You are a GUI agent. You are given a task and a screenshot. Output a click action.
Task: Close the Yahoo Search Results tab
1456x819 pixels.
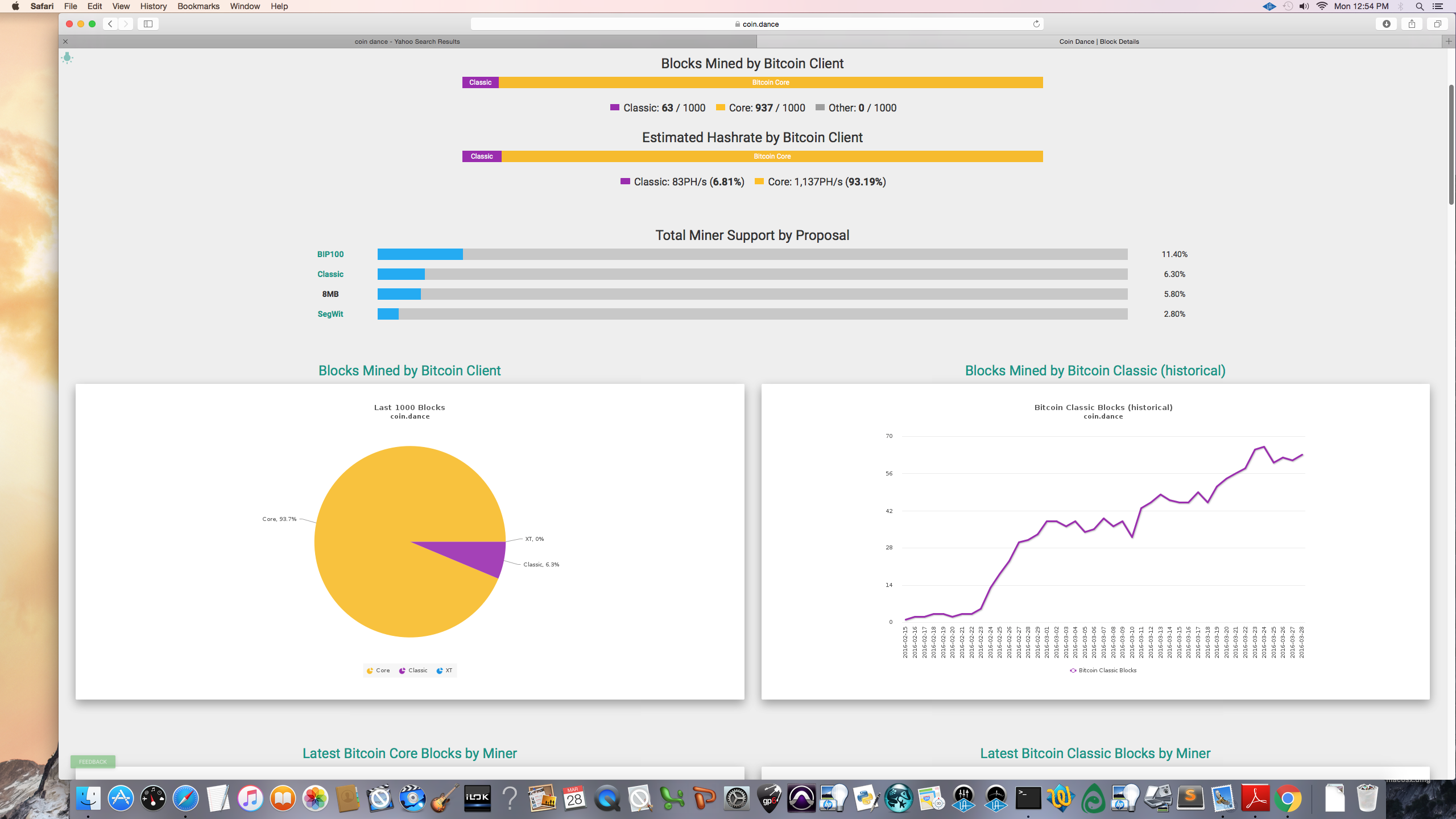click(x=65, y=42)
